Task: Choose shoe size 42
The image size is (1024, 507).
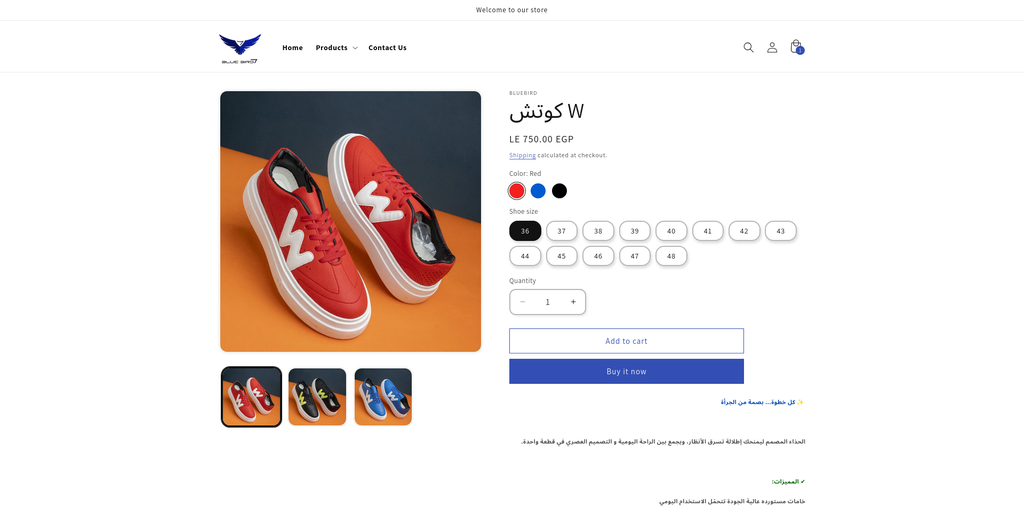Action: (744, 231)
